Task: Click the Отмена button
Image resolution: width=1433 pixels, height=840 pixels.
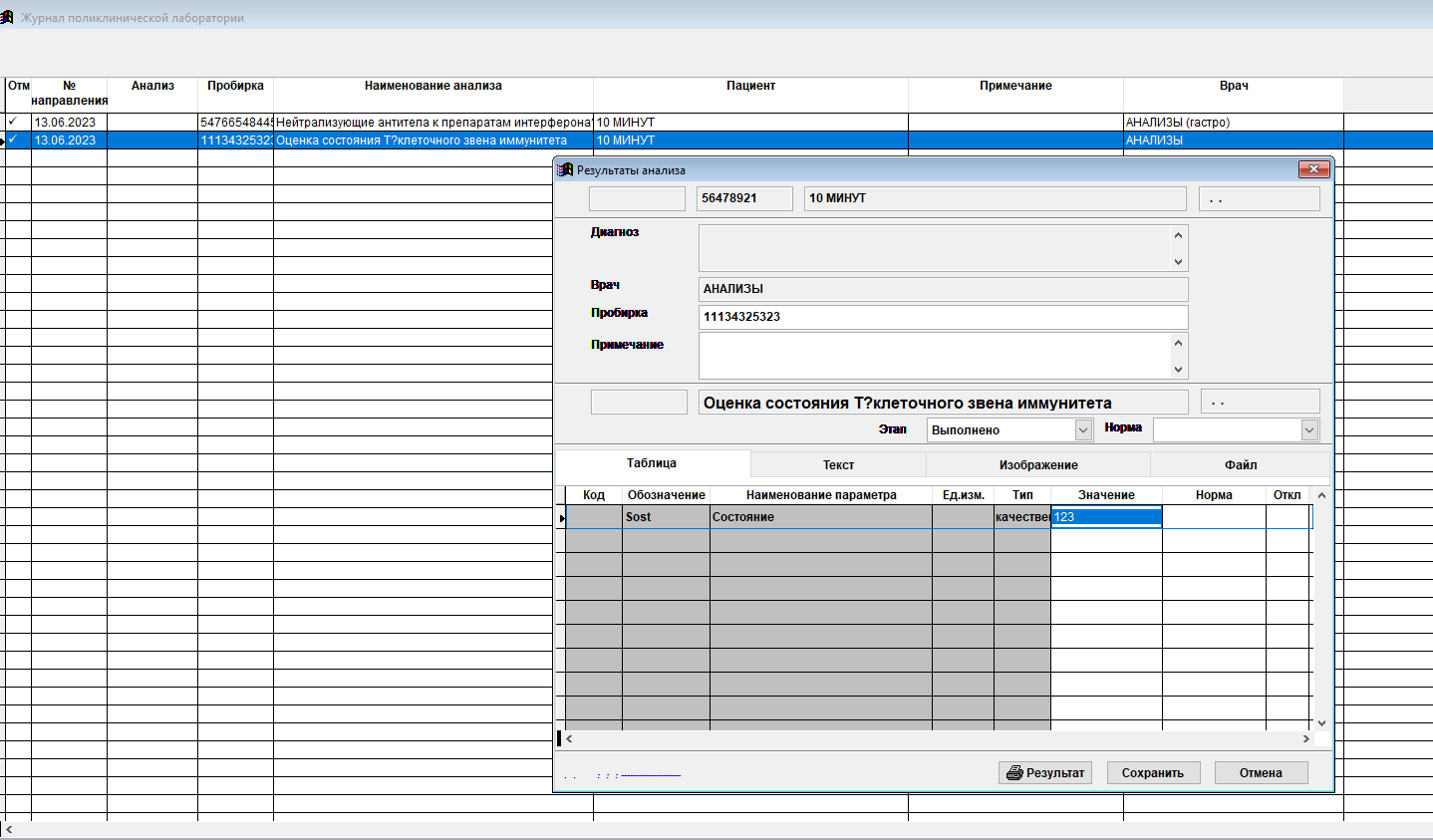Action: pos(1261,773)
